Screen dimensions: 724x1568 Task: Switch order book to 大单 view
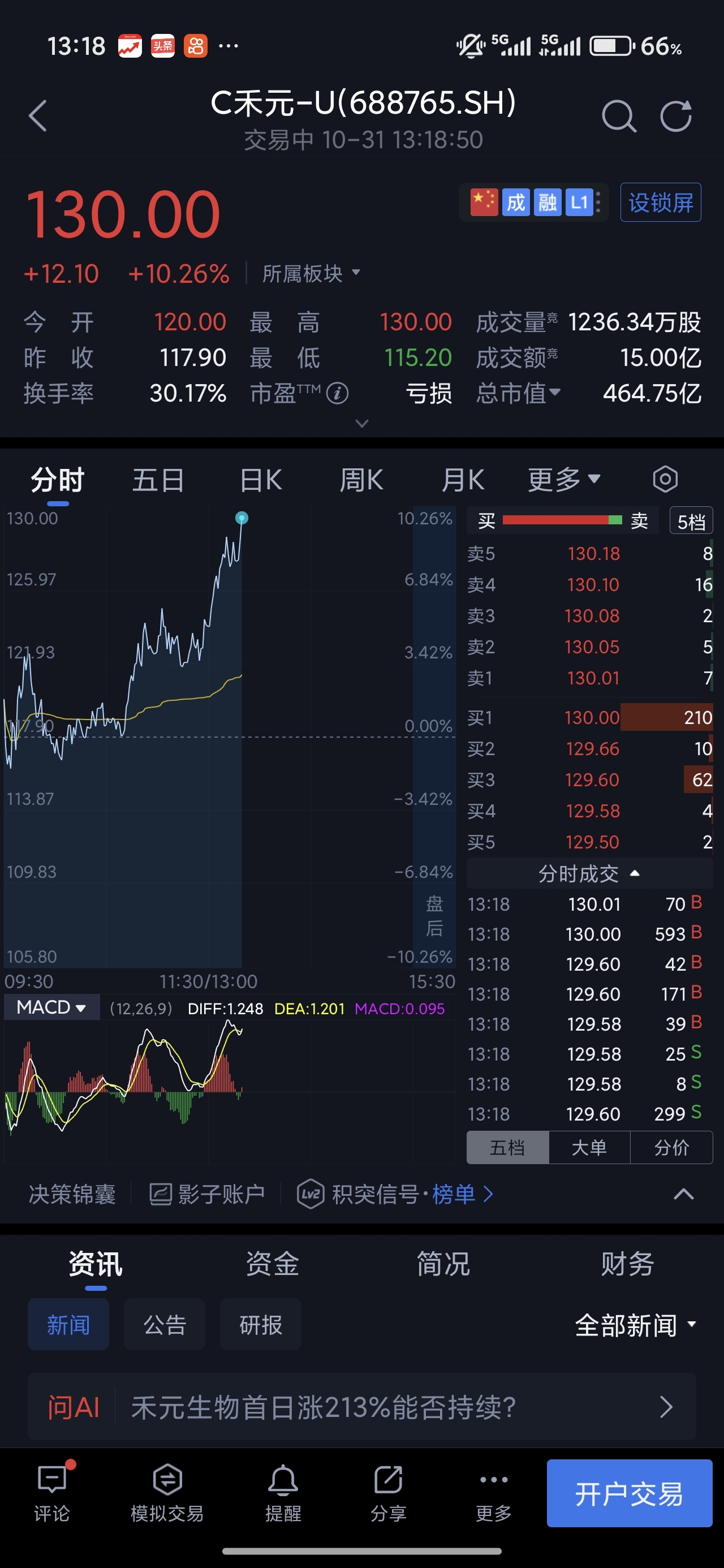[589, 1147]
